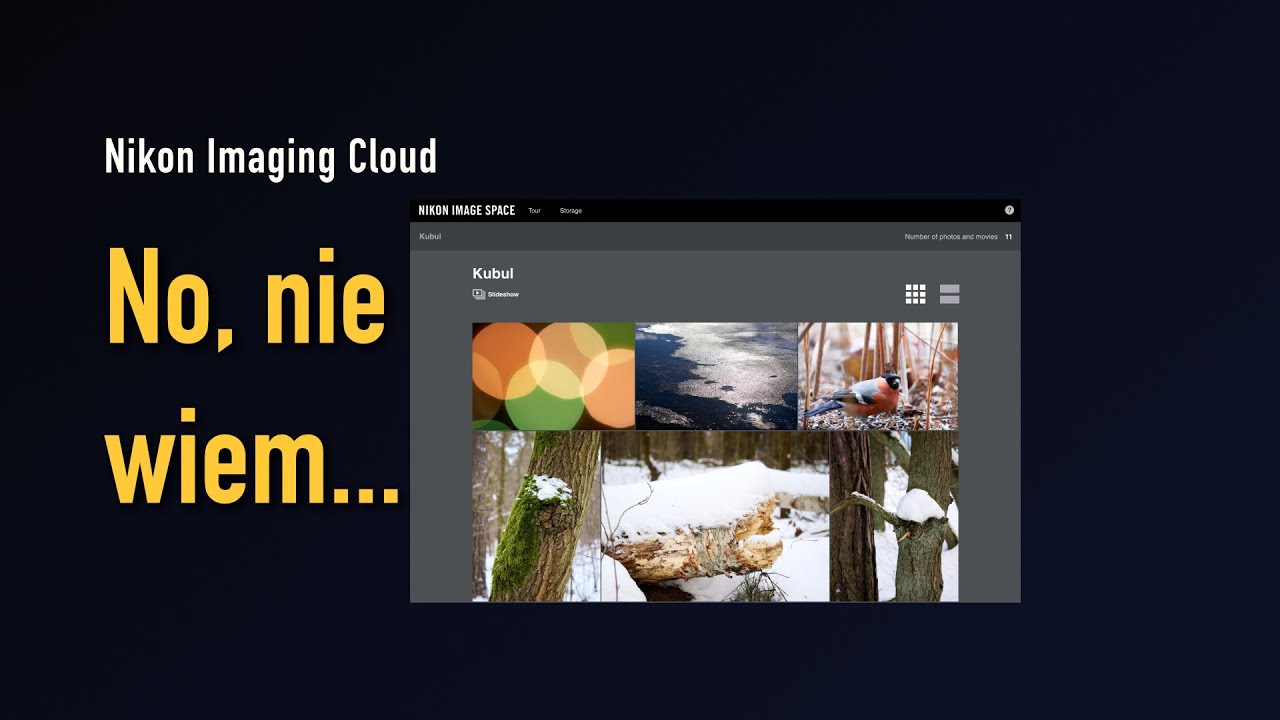1280x720 pixels.
Task: Open the snow-covered log photo
Action: [x=715, y=516]
